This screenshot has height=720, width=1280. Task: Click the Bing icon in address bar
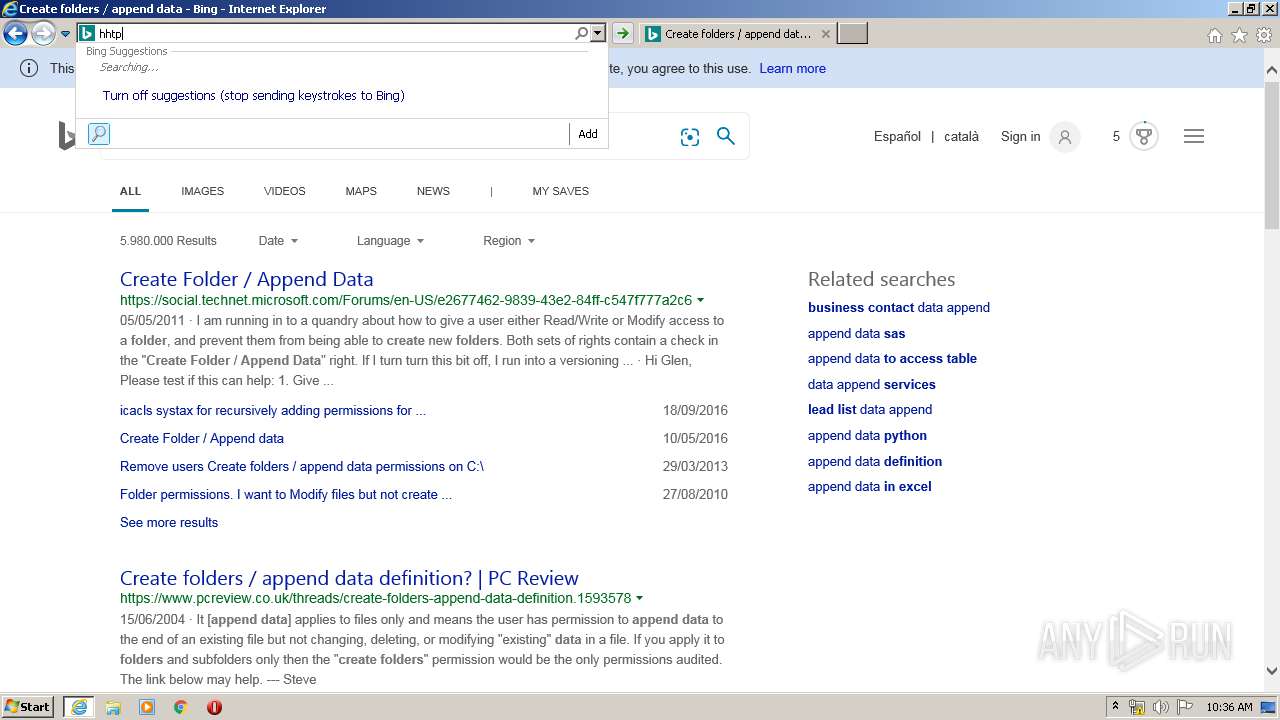coord(87,34)
